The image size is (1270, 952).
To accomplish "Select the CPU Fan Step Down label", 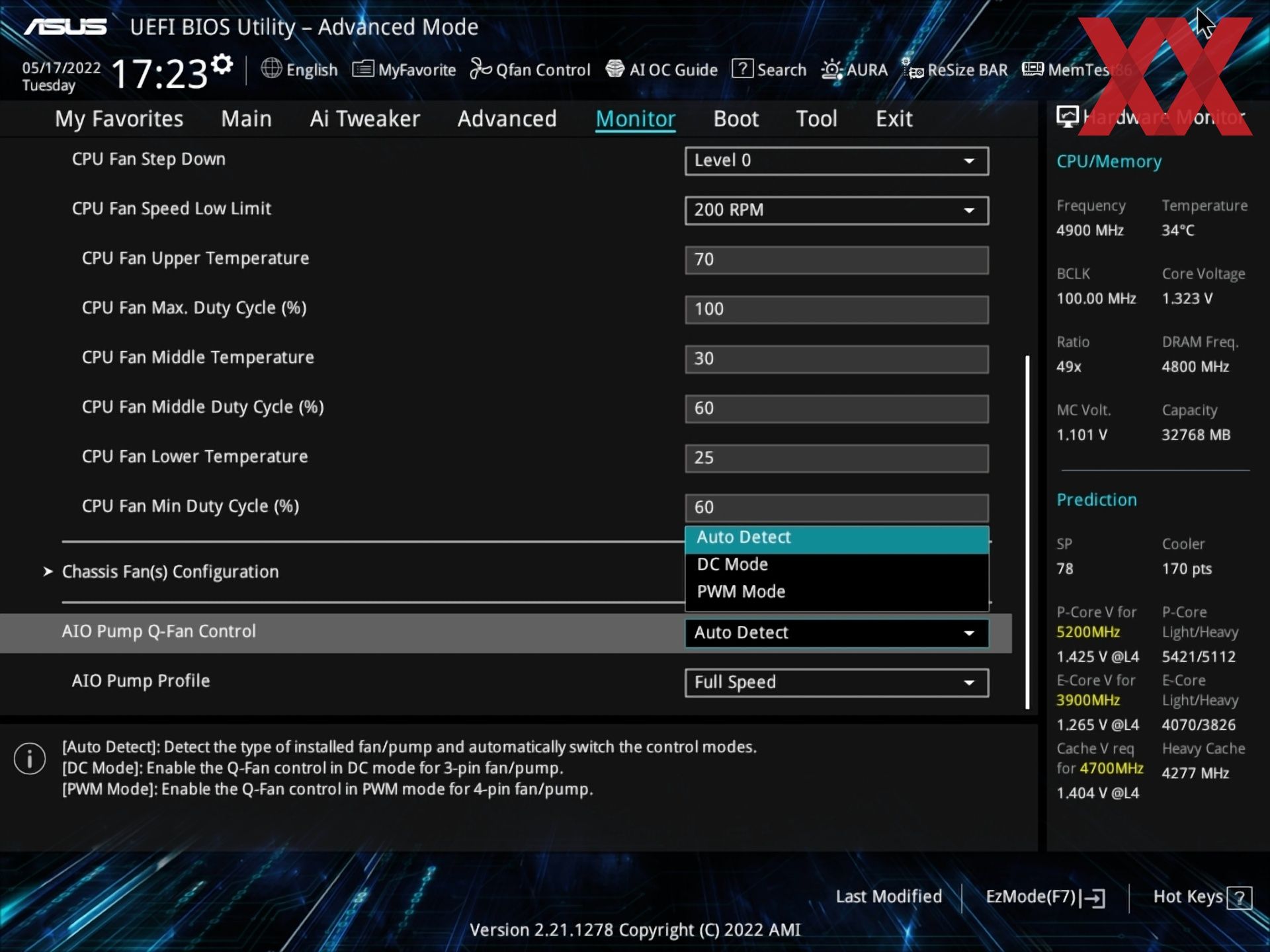I will point(149,159).
